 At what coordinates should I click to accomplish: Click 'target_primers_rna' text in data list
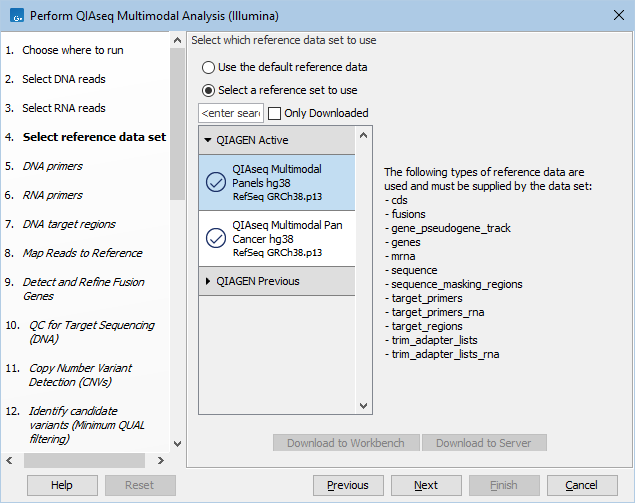tap(438, 312)
